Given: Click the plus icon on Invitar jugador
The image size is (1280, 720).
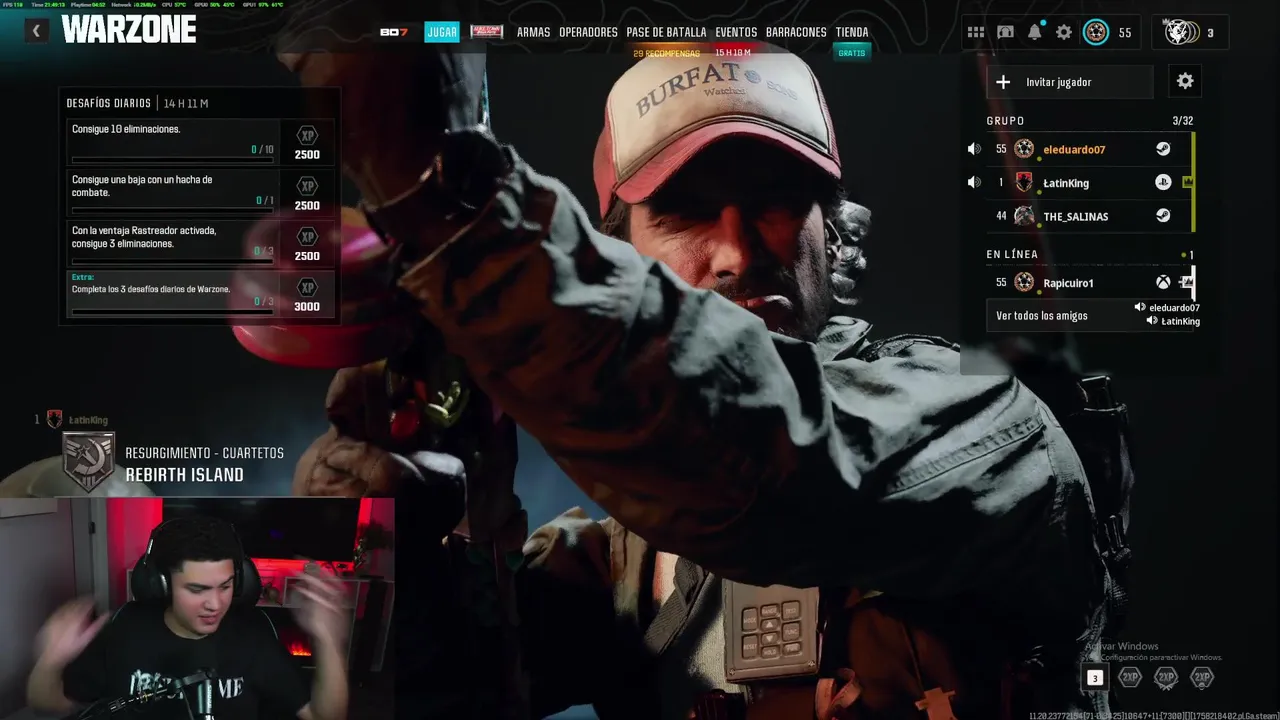Looking at the screenshot, I should (1003, 82).
